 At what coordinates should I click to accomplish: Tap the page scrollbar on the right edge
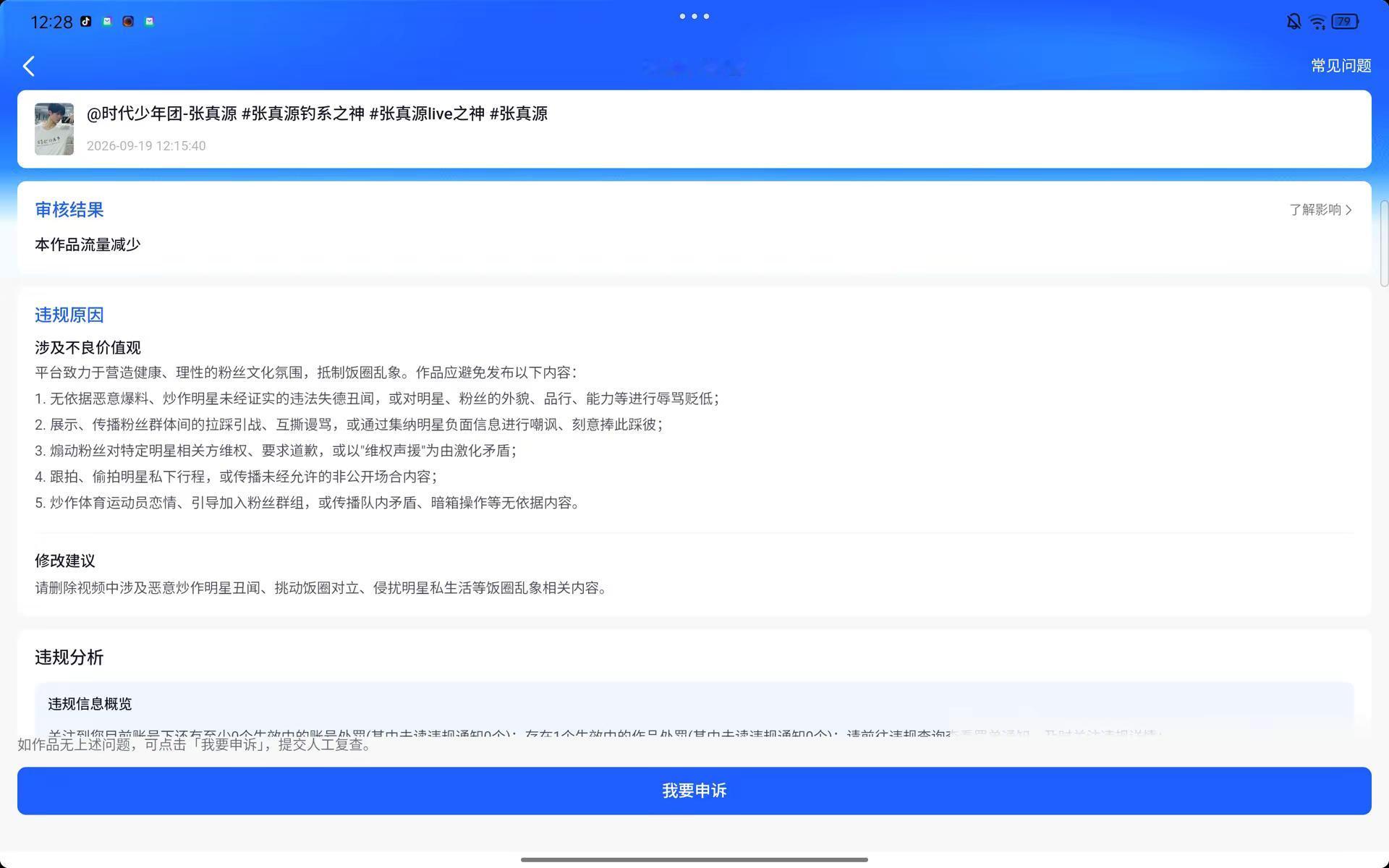pos(1384,244)
